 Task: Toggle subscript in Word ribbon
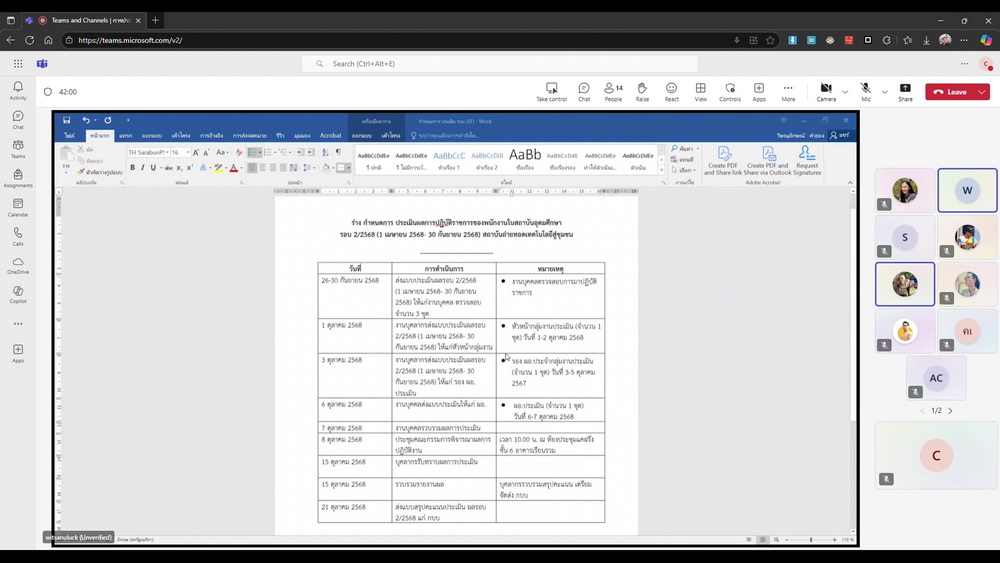click(x=179, y=168)
